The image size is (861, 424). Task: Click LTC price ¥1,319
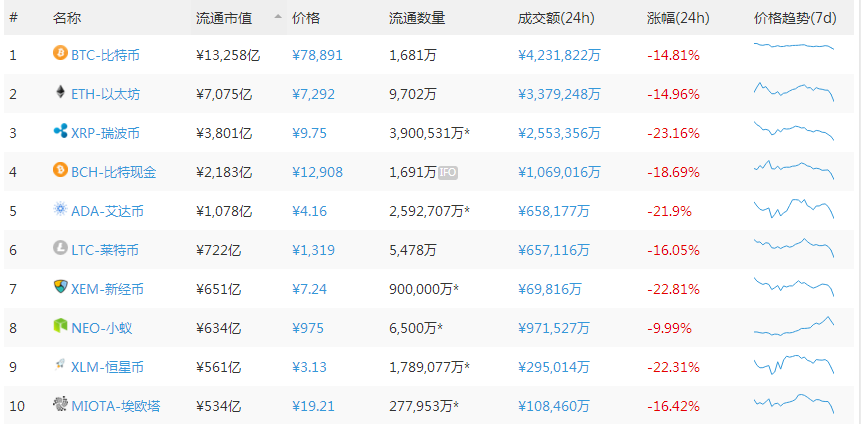[314, 251]
